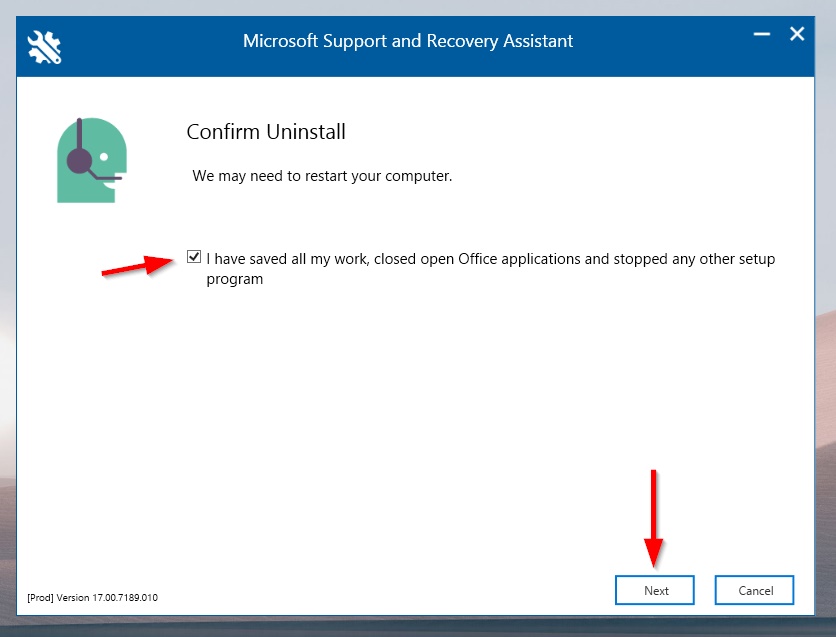
Task: Click the Microsoft Support and Recovery Assistant title
Action: click(x=408, y=41)
